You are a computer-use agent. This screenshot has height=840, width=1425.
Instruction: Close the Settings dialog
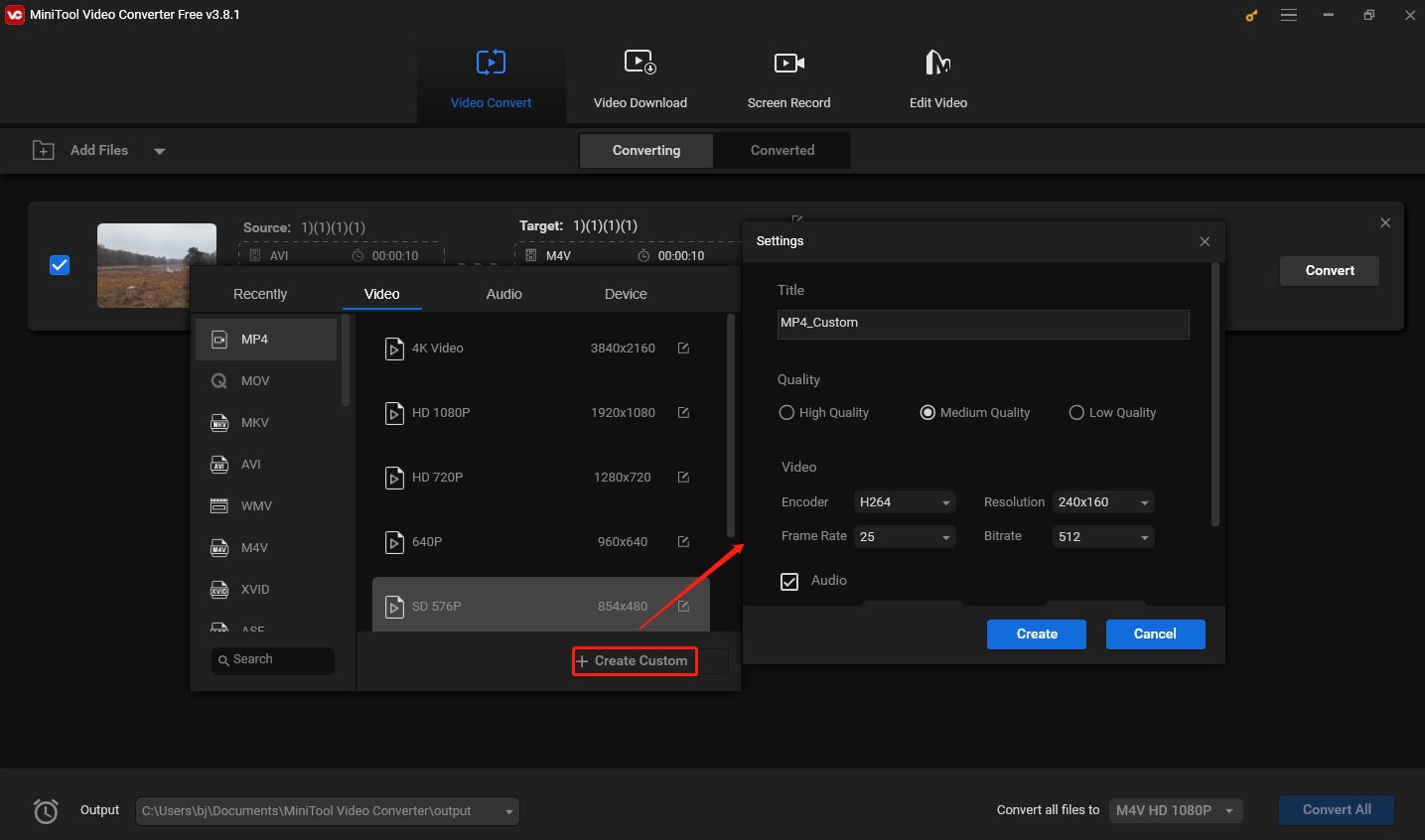pyautogui.click(x=1205, y=241)
